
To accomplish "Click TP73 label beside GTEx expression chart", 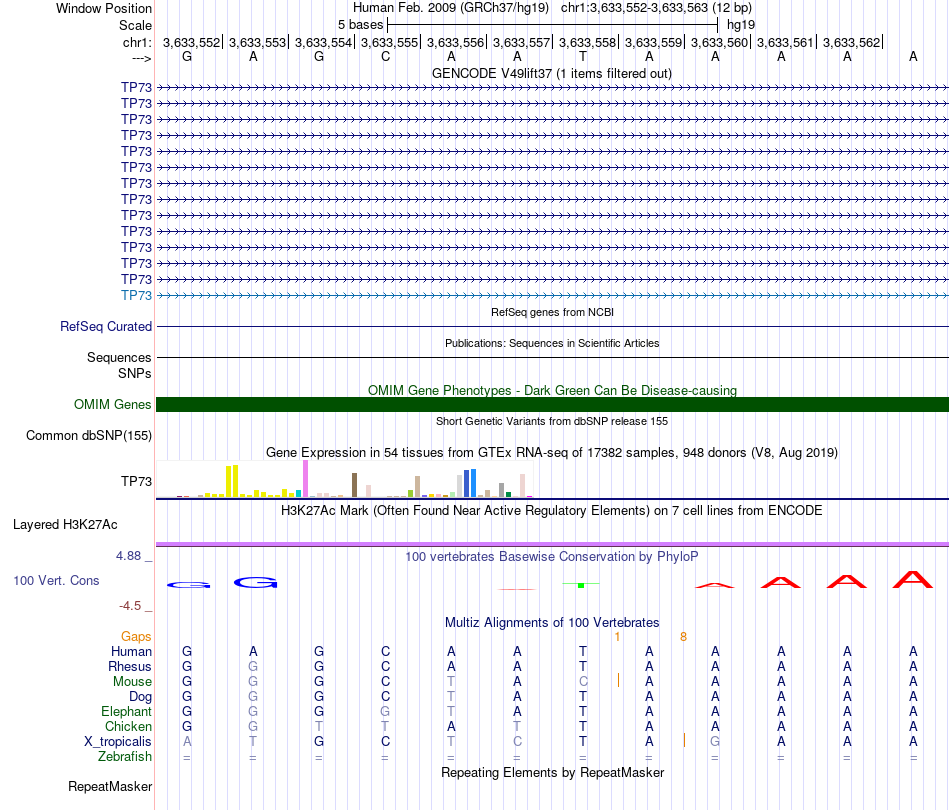I will pyautogui.click(x=136, y=482).
